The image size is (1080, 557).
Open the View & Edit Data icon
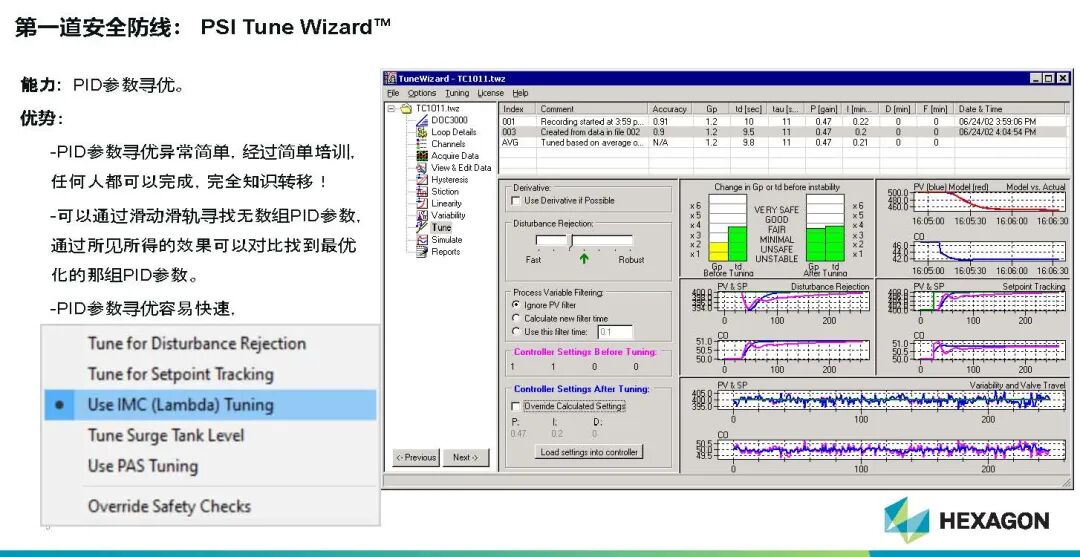click(x=422, y=167)
